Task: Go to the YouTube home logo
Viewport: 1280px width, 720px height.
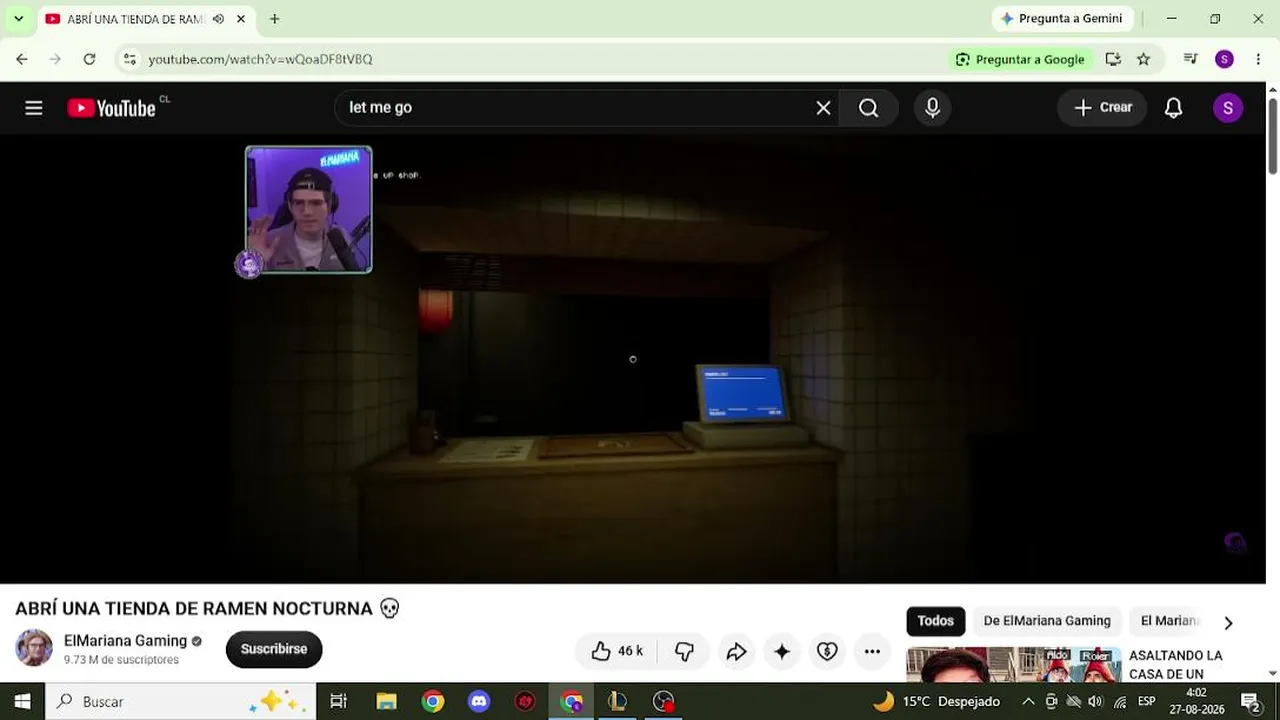Action: pyautogui.click(x=112, y=108)
